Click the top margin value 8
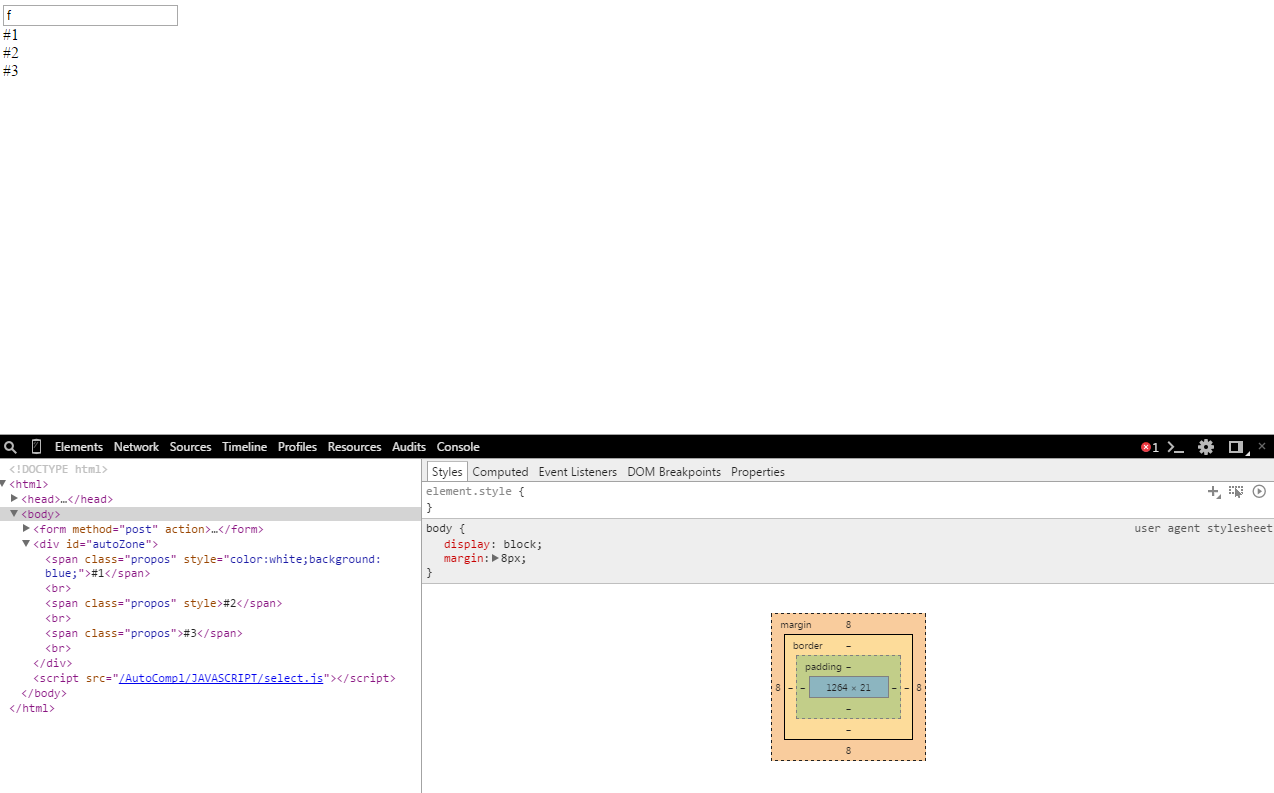The height and width of the screenshot is (793, 1274). coord(848,624)
